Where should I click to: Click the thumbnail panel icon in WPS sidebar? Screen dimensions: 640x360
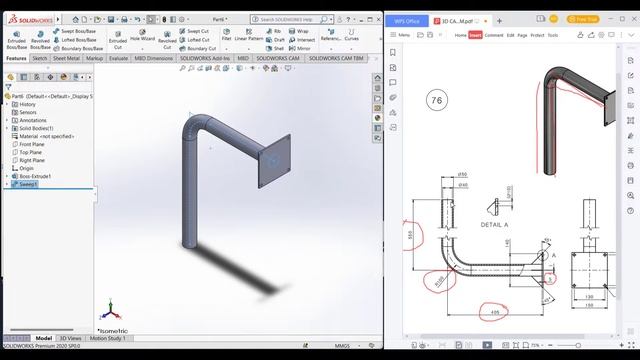(393, 68)
